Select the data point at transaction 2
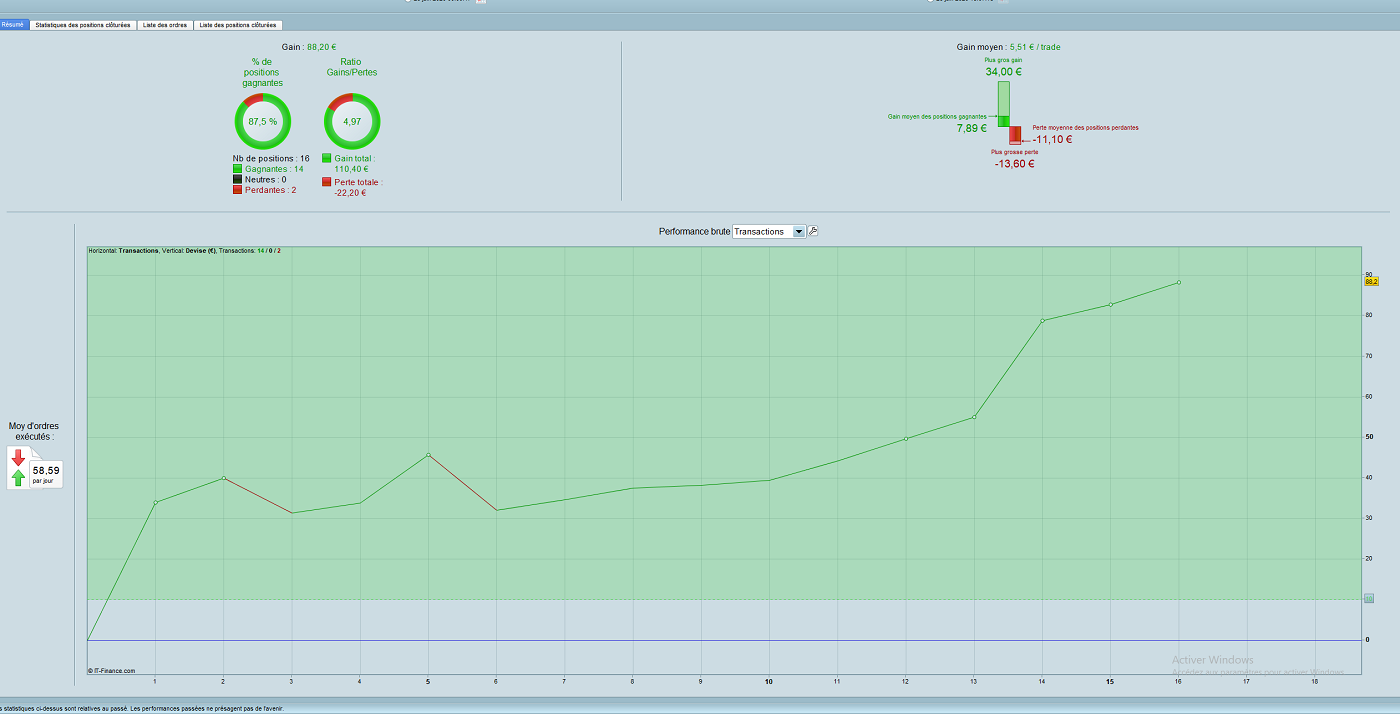The height and width of the screenshot is (714, 1400). (x=223, y=478)
